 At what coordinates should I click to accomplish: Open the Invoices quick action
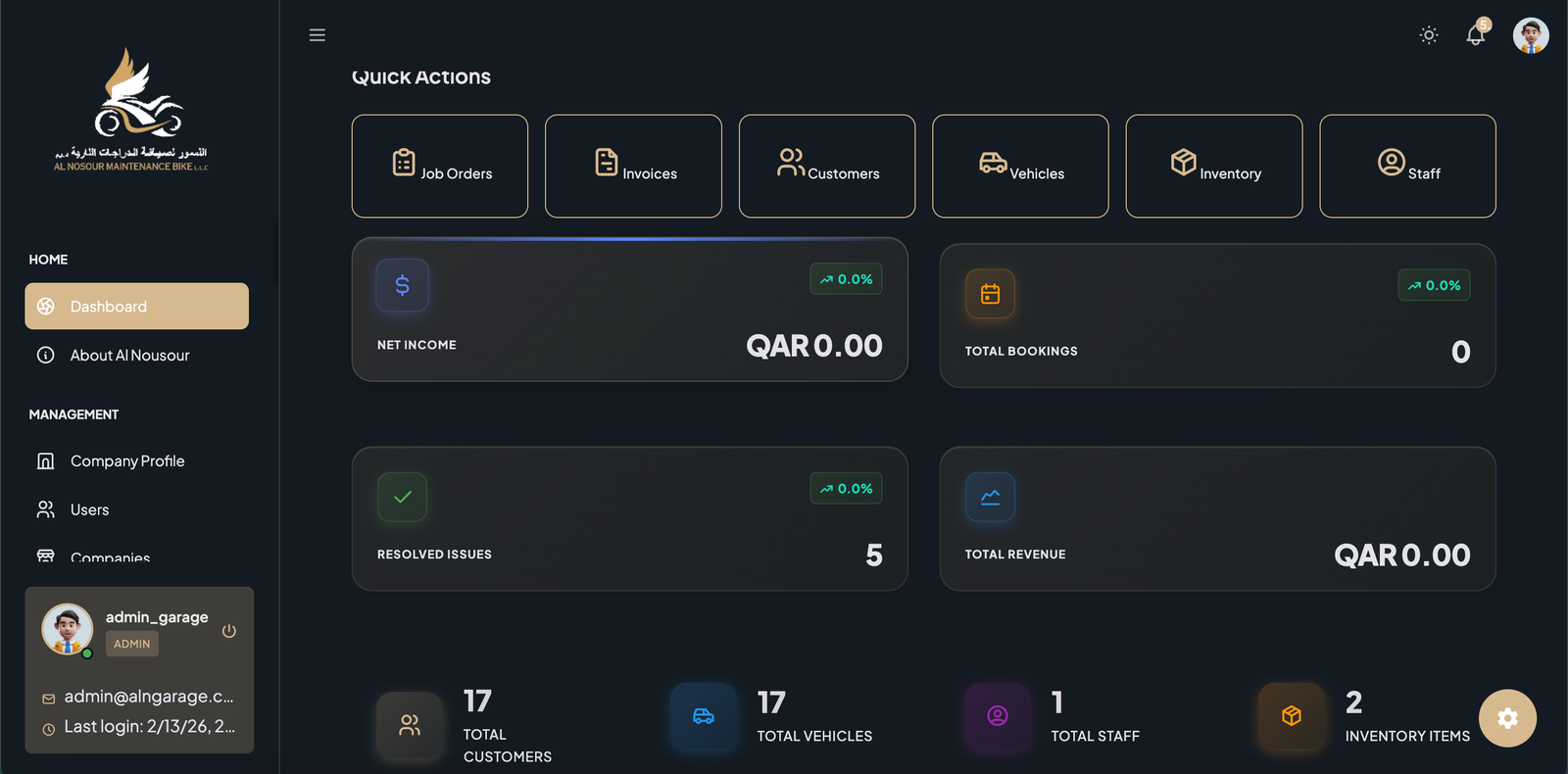click(633, 166)
